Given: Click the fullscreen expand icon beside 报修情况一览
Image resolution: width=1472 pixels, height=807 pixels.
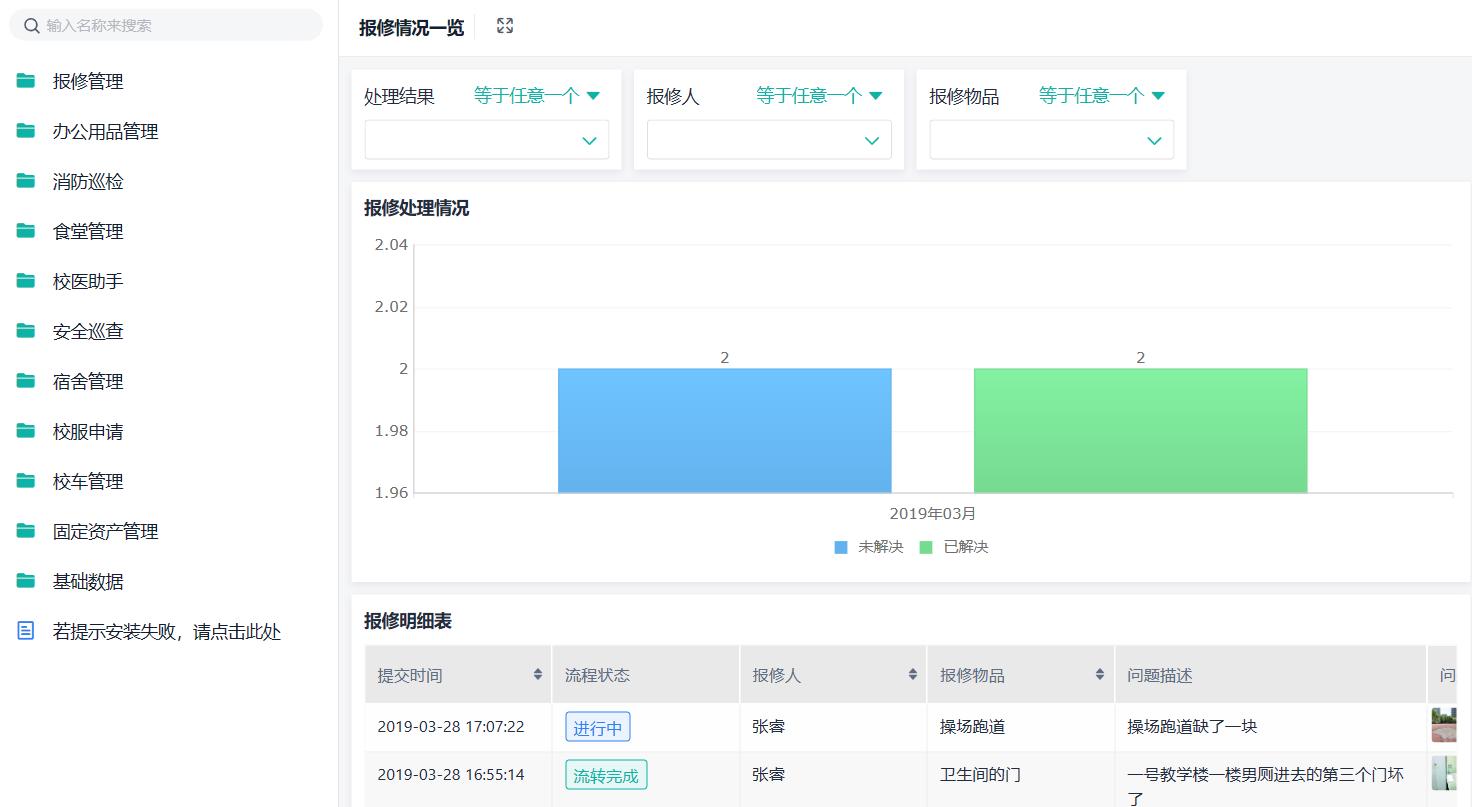Looking at the screenshot, I should tap(504, 26).
